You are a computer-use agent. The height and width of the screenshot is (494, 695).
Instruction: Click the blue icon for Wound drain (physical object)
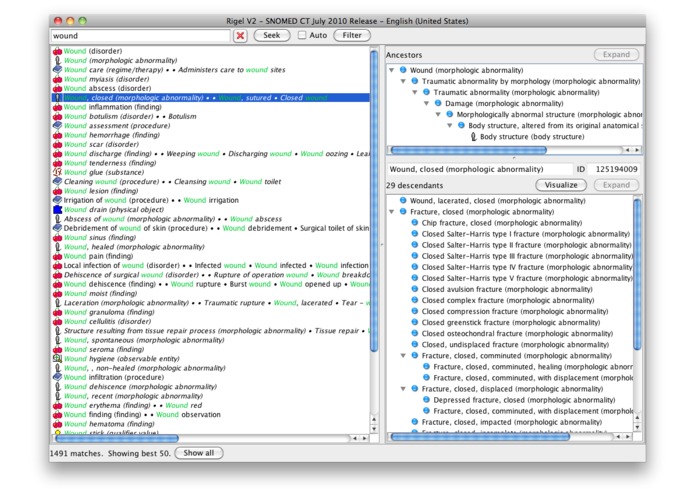pyautogui.click(x=57, y=210)
